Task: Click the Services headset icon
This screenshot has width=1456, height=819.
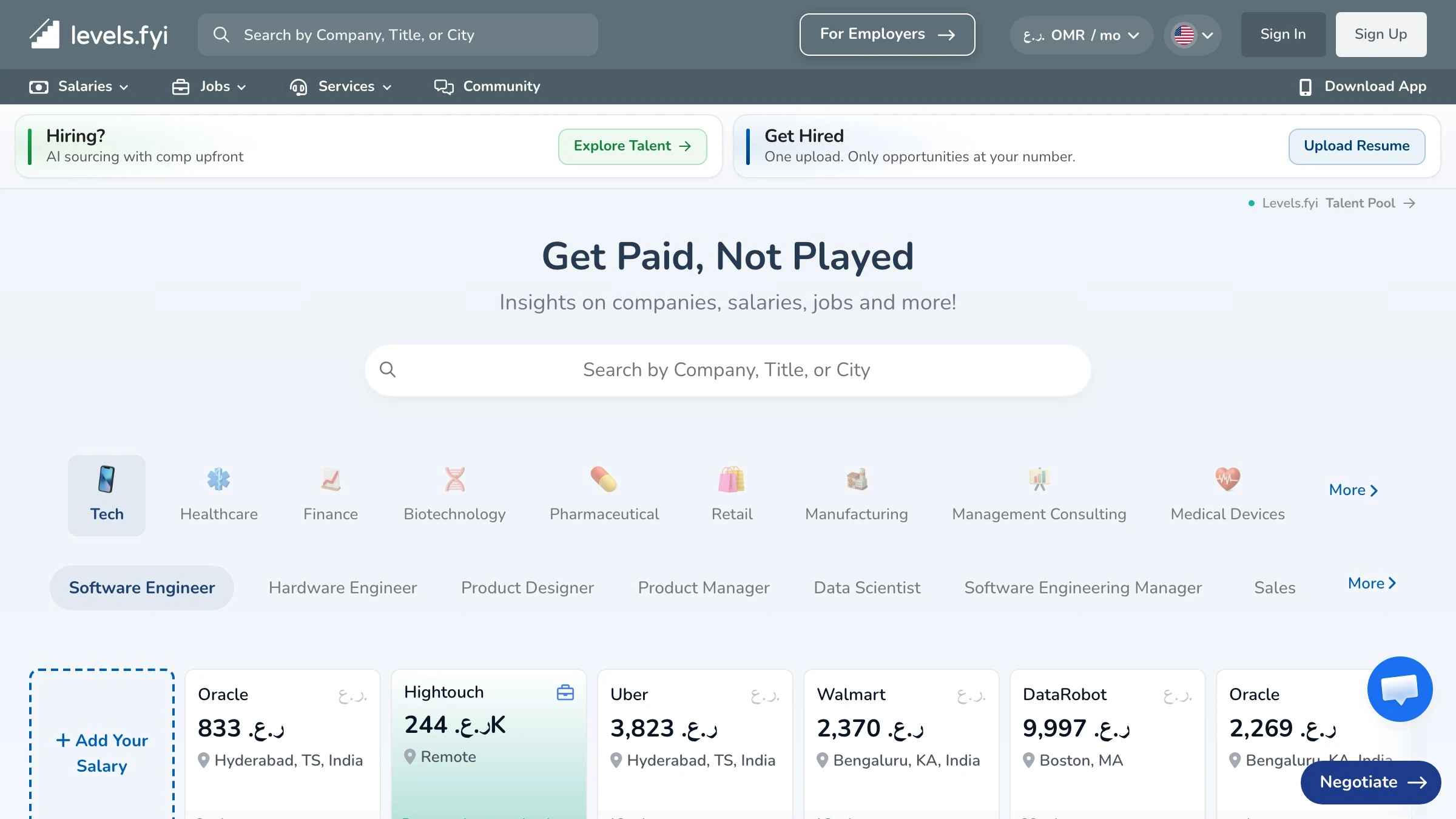Action: coord(298,87)
